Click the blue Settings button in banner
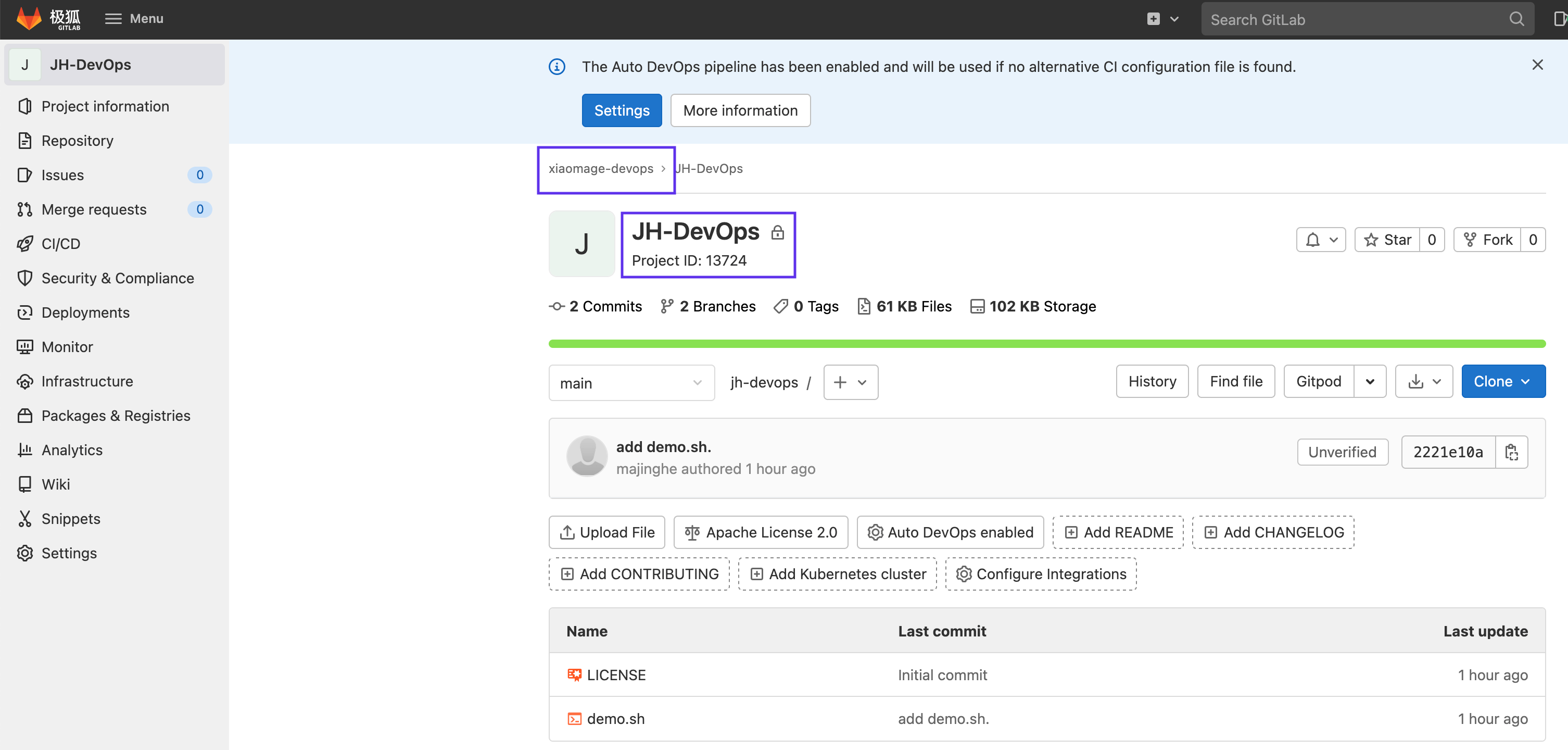This screenshot has width=1568, height=750. (622, 110)
